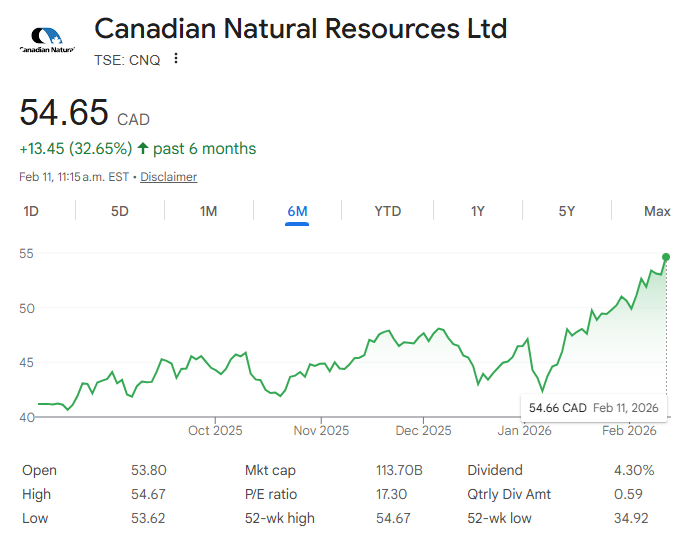Click the Qtrly Div Amt label
Screen dimensions: 676x537
pos(509,494)
